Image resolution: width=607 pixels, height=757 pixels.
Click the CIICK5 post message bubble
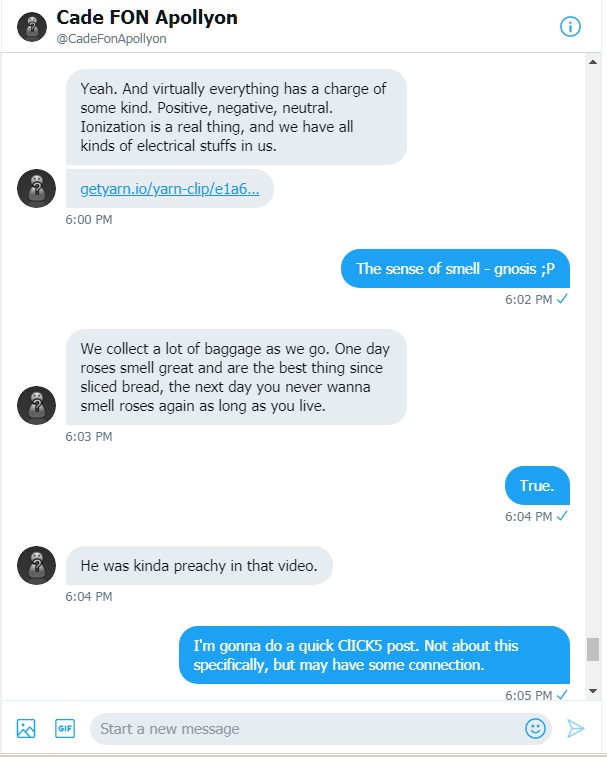coord(374,655)
